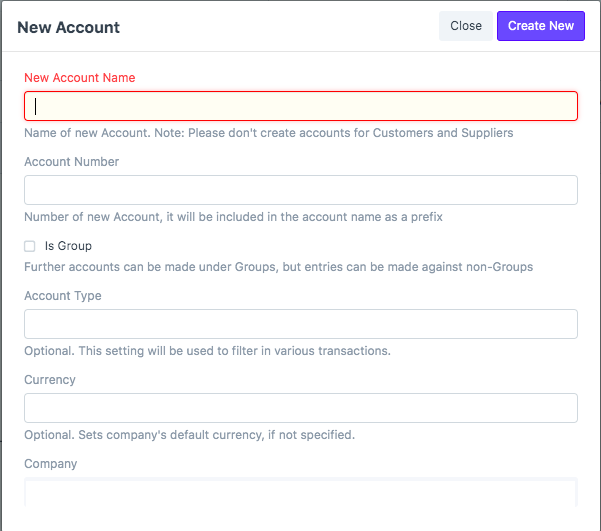Enable the Is Group checkbox
Screen dimensions: 601x531
tap(30, 246)
